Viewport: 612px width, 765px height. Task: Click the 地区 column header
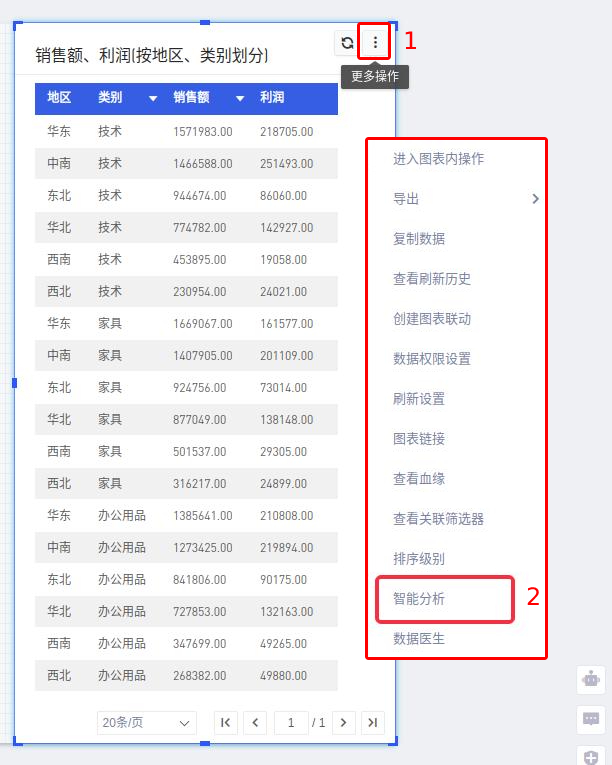click(x=59, y=98)
